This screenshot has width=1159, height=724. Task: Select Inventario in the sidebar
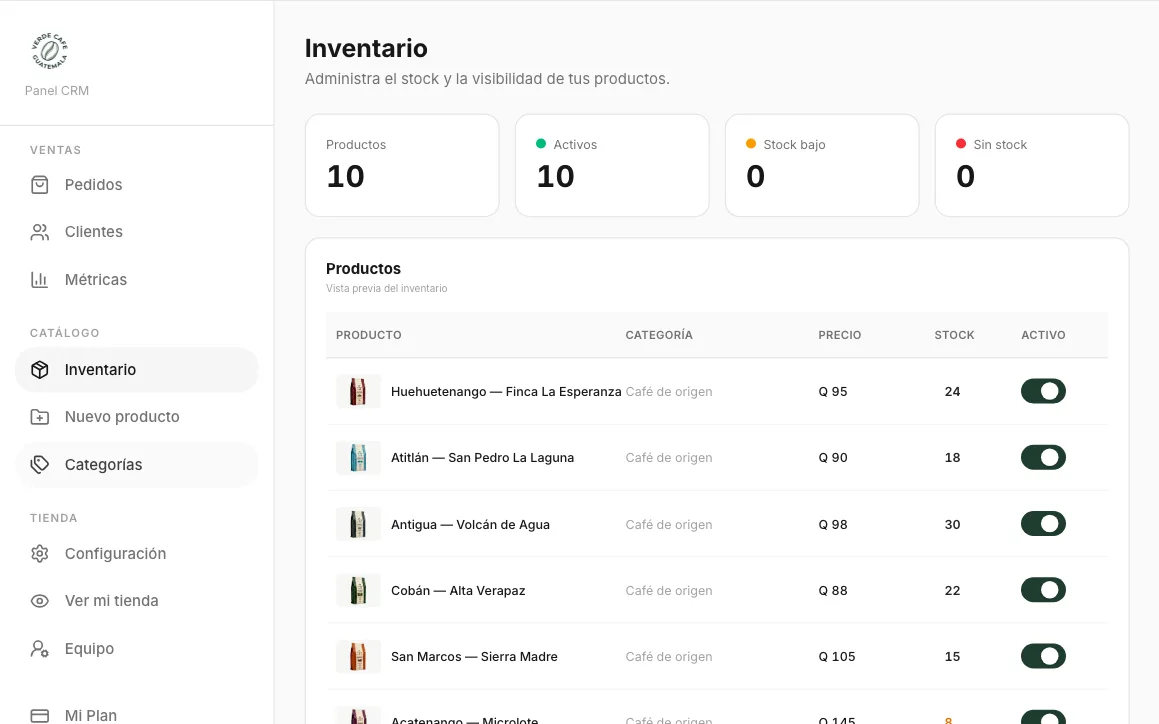pyautogui.click(x=137, y=370)
